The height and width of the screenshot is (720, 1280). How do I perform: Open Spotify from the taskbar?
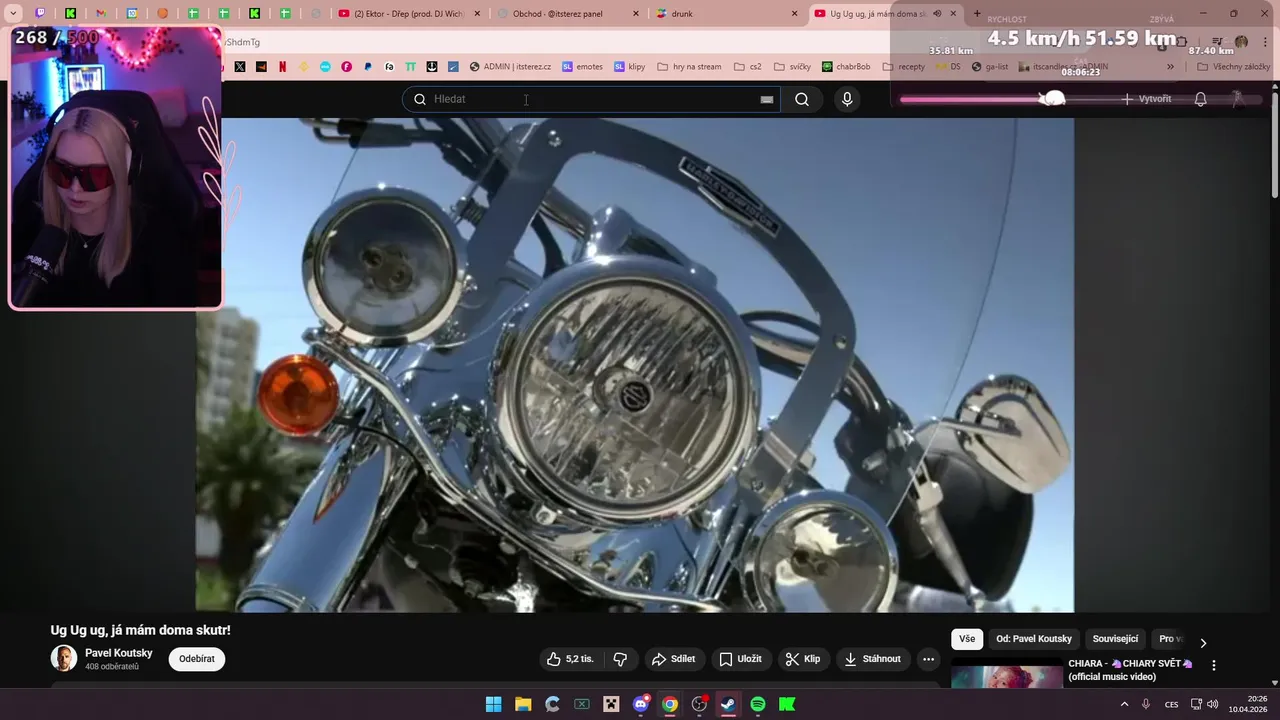(757, 704)
